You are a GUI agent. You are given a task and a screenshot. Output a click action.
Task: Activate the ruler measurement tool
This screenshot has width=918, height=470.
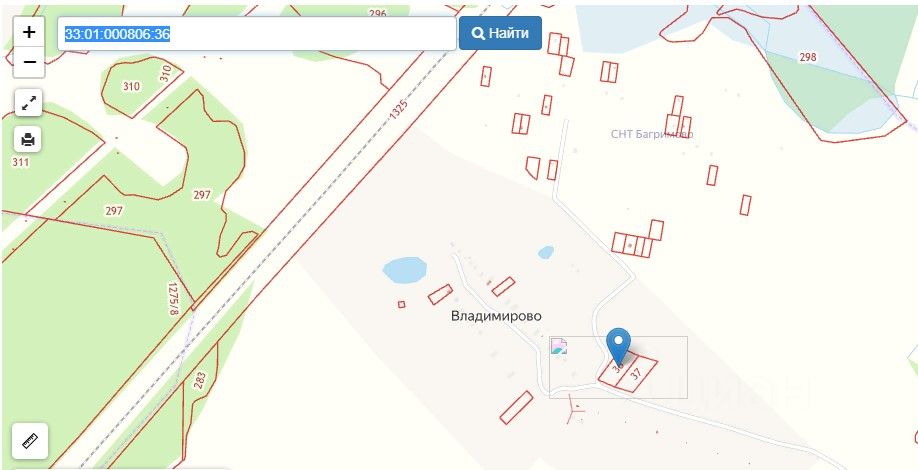tap(30, 441)
